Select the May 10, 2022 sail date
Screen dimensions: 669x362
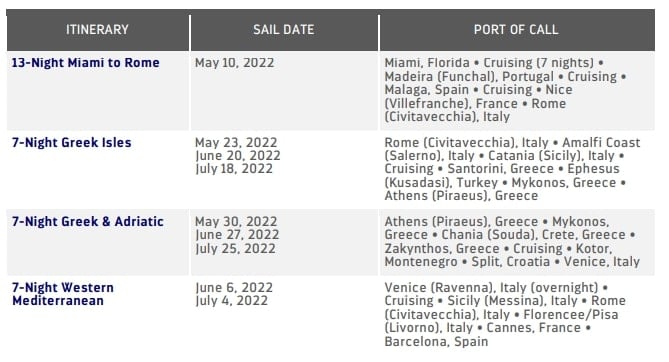pos(235,63)
